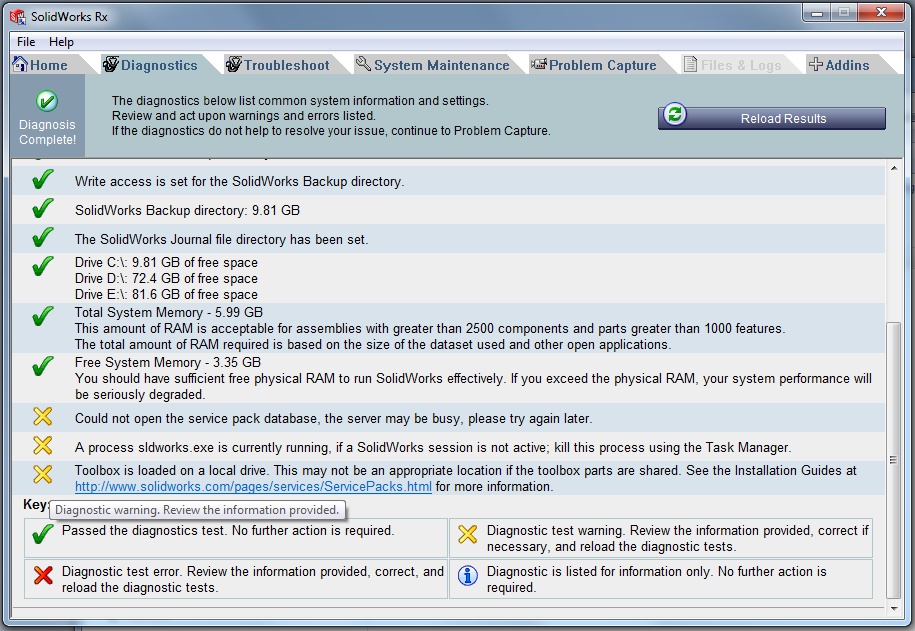Image resolution: width=915 pixels, height=631 pixels.
Task: Click the stethoscope icon on Diagnostics tab
Action: (111, 64)
